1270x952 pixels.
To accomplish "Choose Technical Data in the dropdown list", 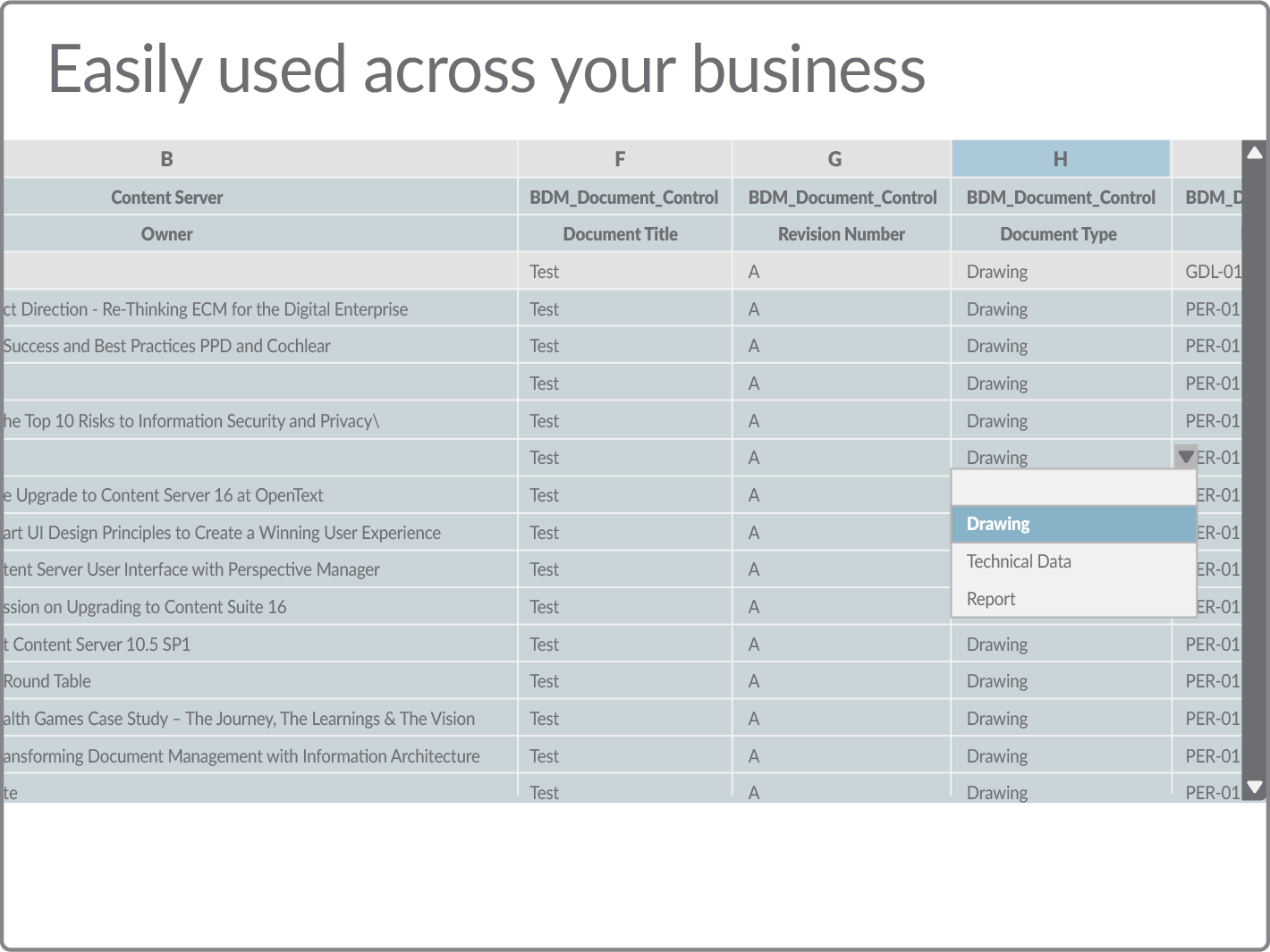I will [1073, 561].
